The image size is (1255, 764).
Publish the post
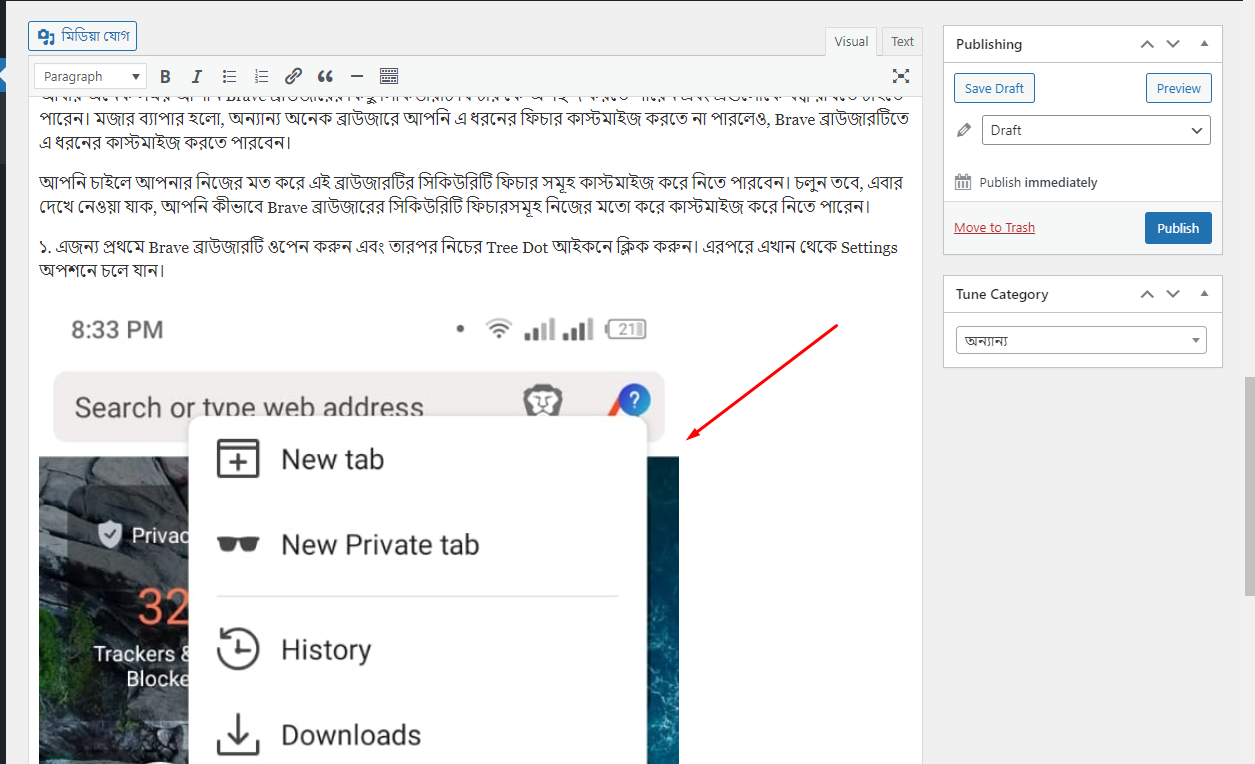point(1178,227)
